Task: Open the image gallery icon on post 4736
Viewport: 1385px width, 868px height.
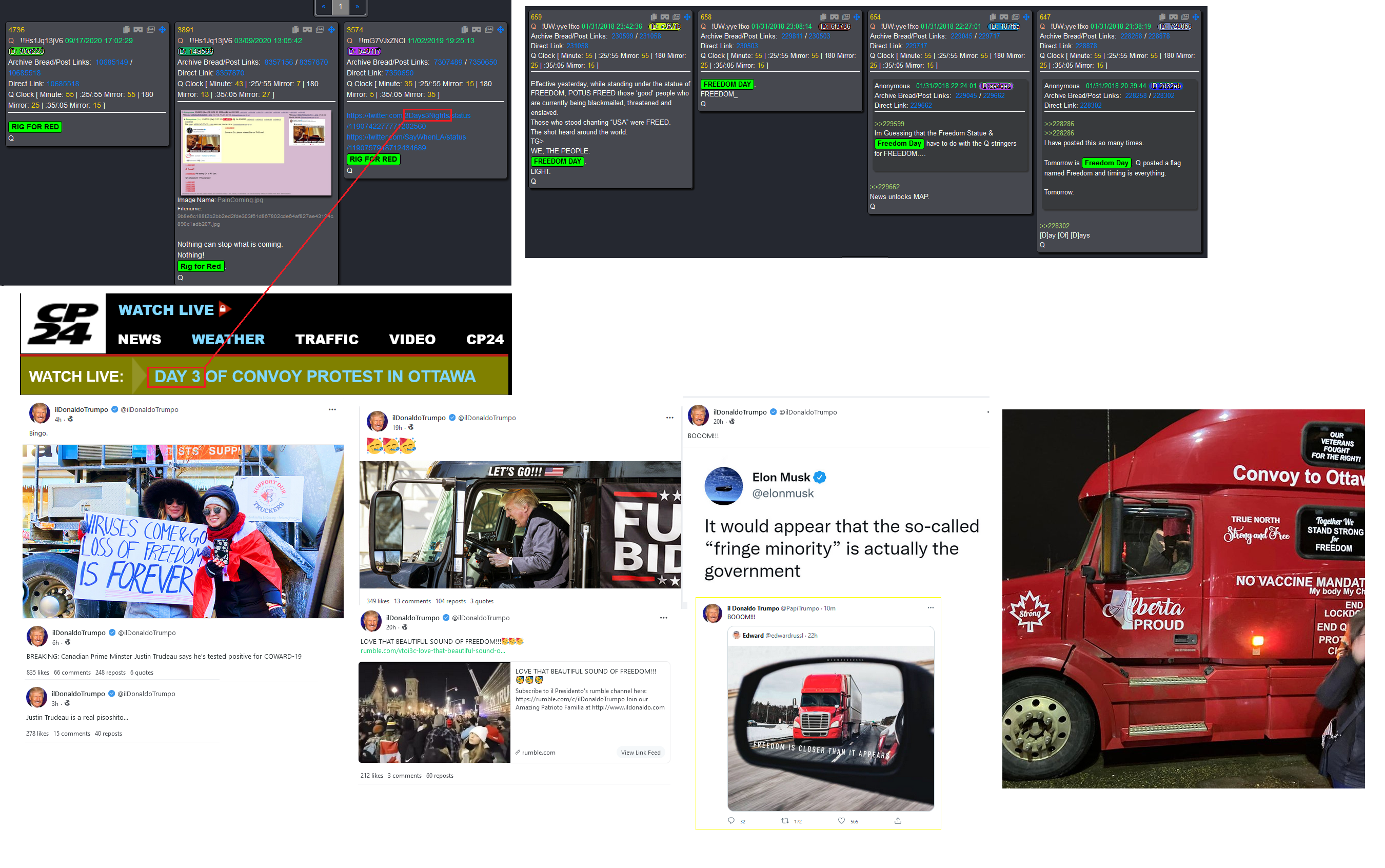Action: pos(151,30)
